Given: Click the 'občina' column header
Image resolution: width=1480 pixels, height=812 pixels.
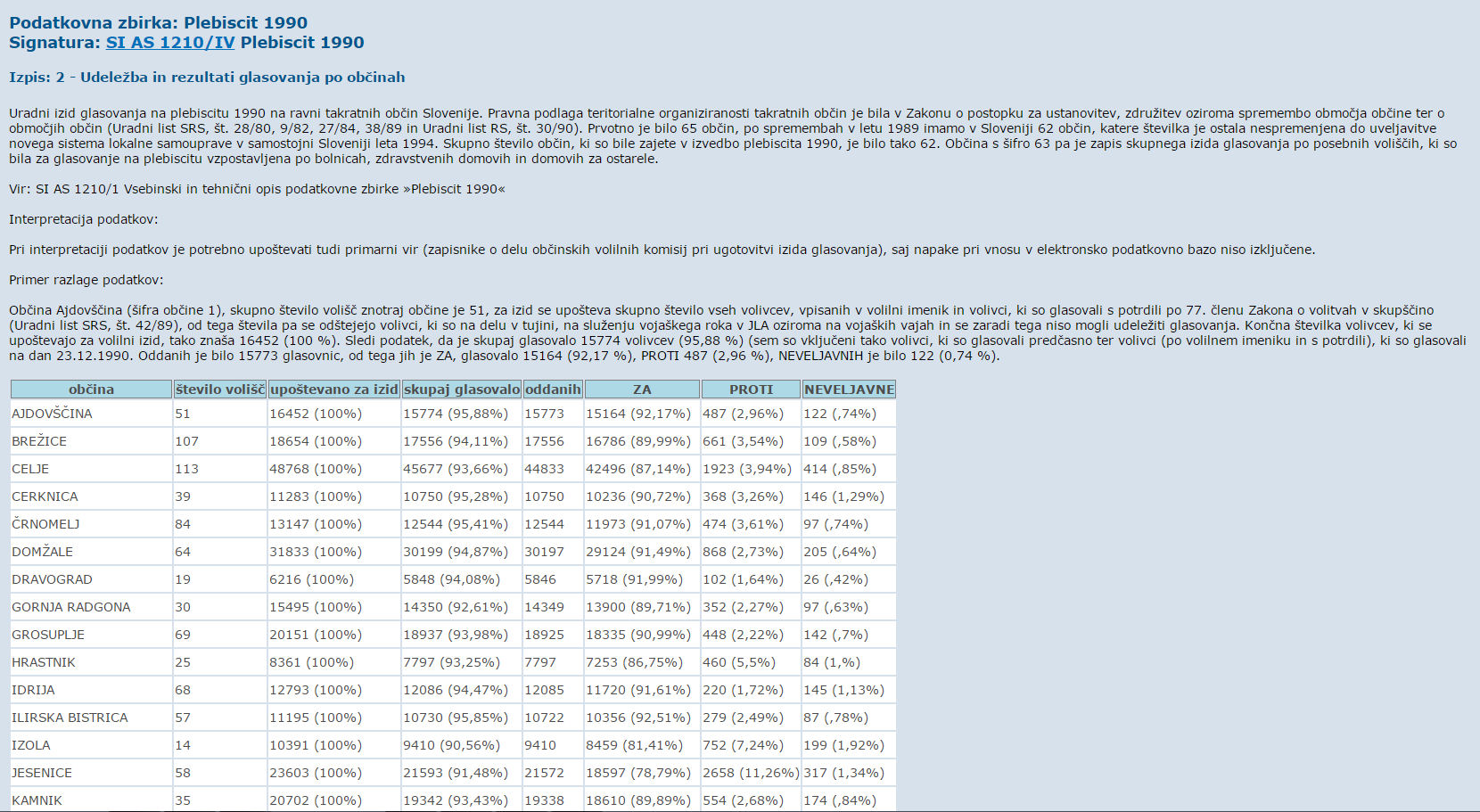Looking at the screenshot, I should [91, 390].
